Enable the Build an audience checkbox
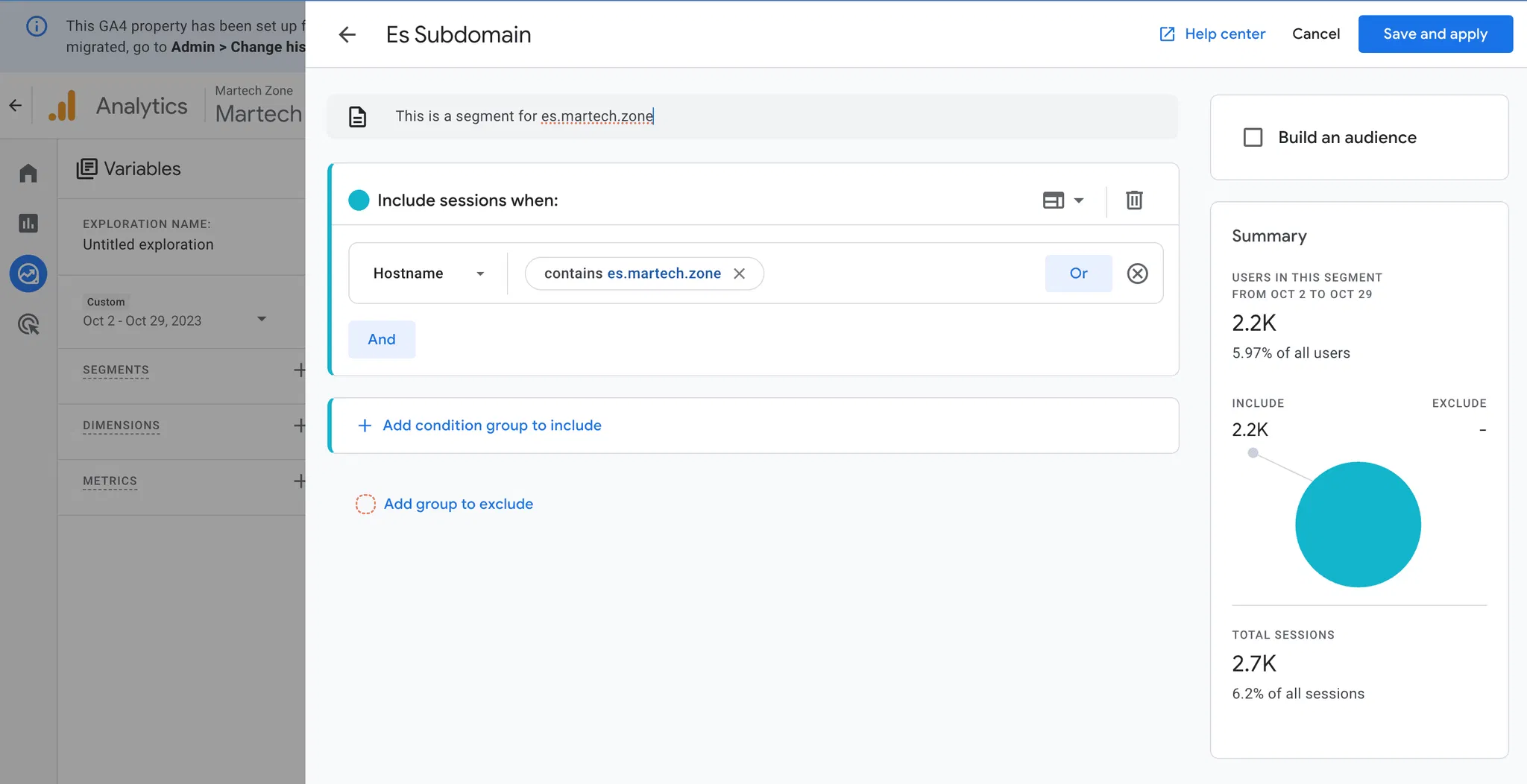Viewport: 1527px width, 784px height. coord(1253,137)
